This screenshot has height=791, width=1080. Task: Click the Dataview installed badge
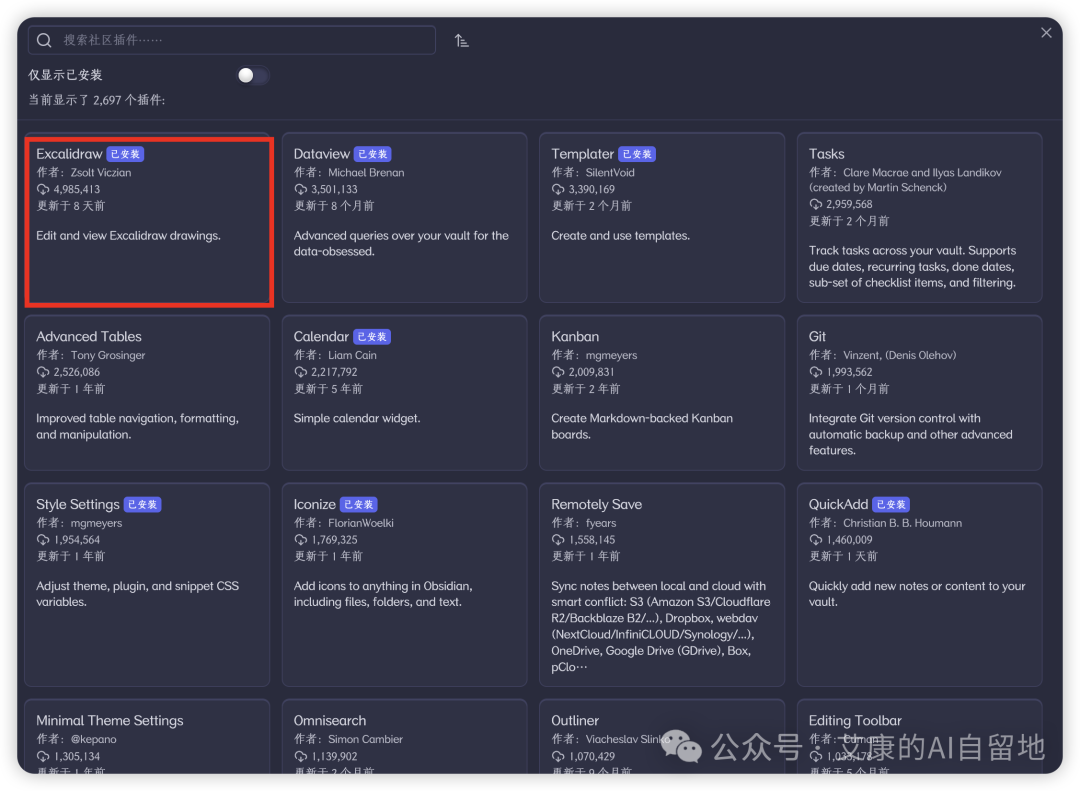(373, 154)
